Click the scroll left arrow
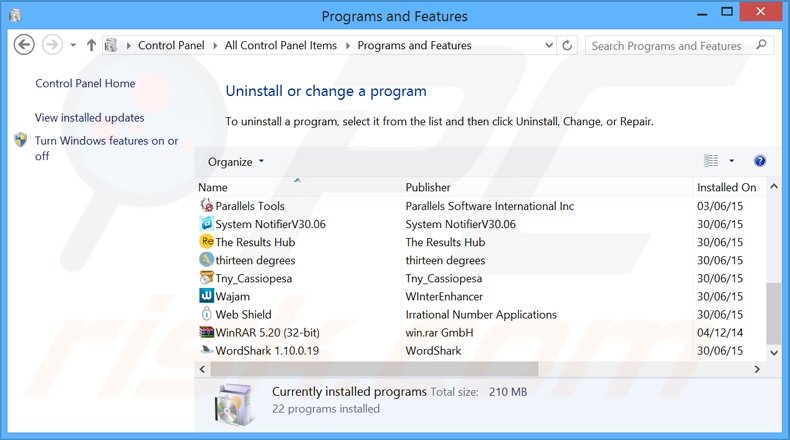The height and width of the screenshot is (440, 790). pyautogui.click(x=202, y=369)
